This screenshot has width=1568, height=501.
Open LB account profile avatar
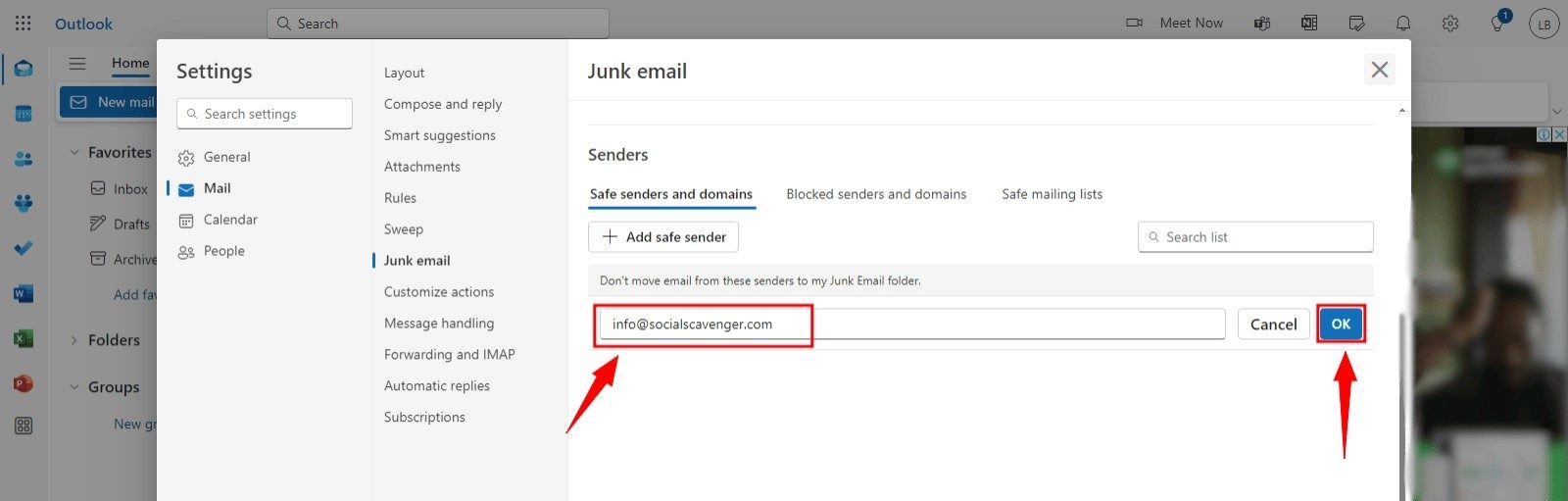coord(1544,24)
